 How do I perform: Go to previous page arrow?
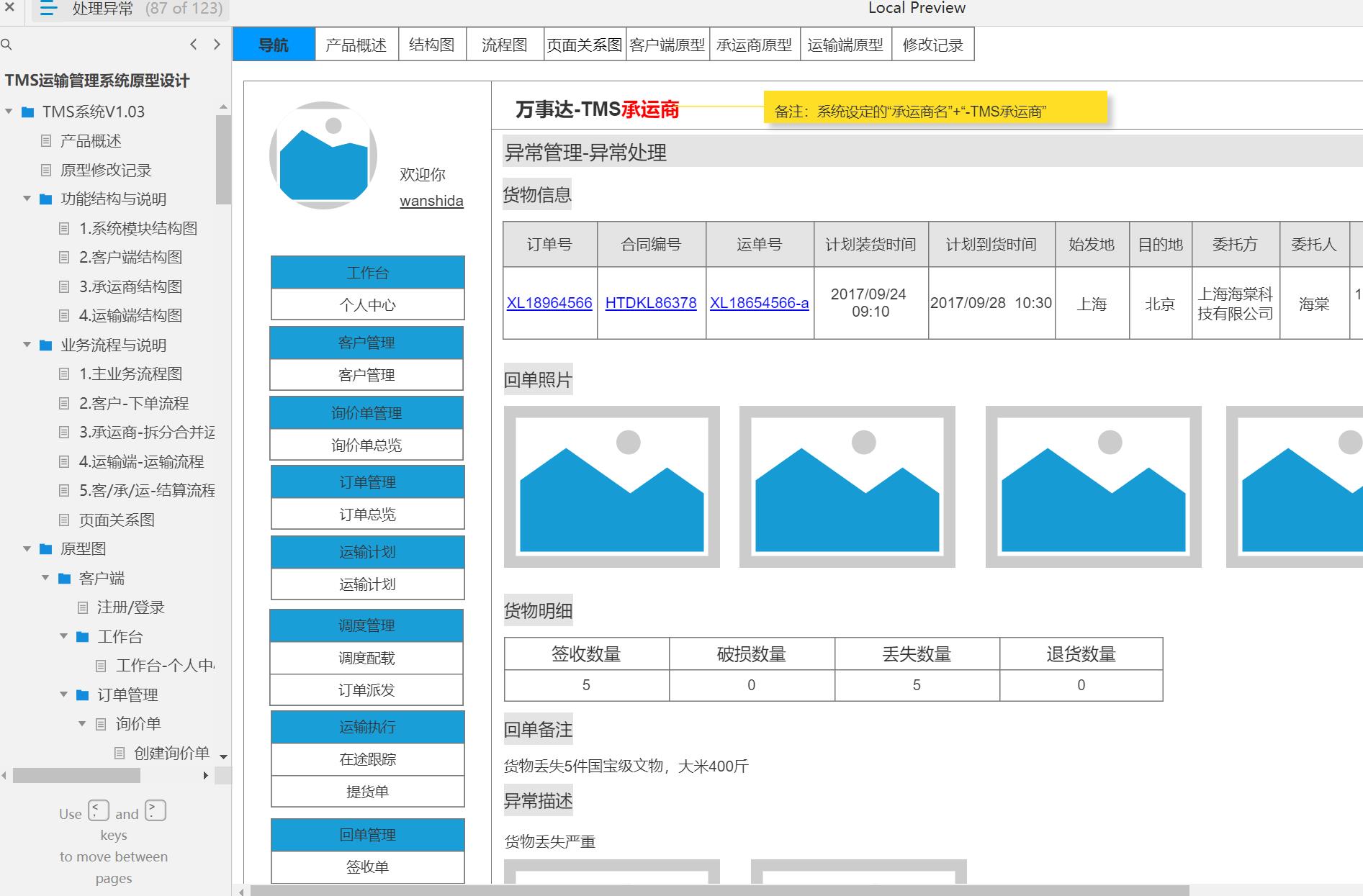tap(193, 45)
